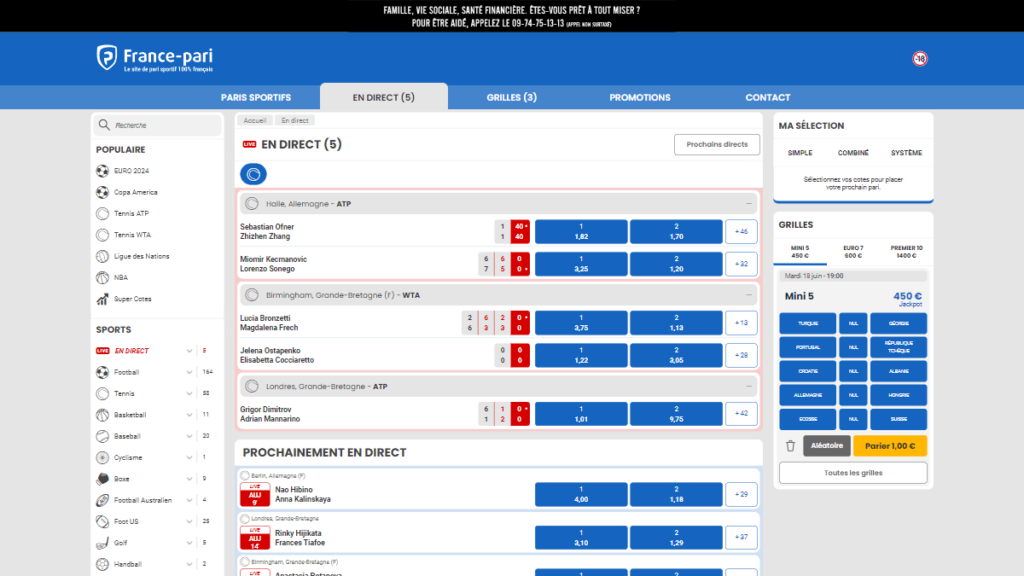Select Golf sport icon

click(103, 543)
